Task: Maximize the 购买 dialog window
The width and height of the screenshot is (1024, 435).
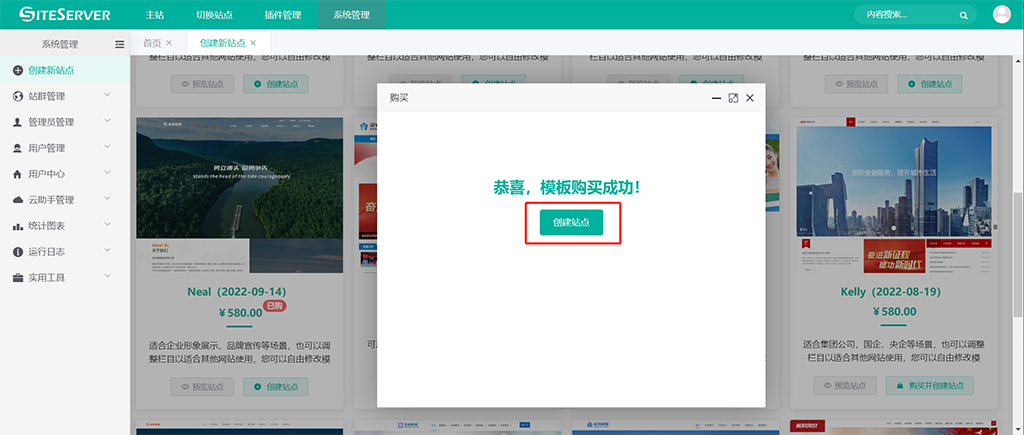Action: [733, 98]
